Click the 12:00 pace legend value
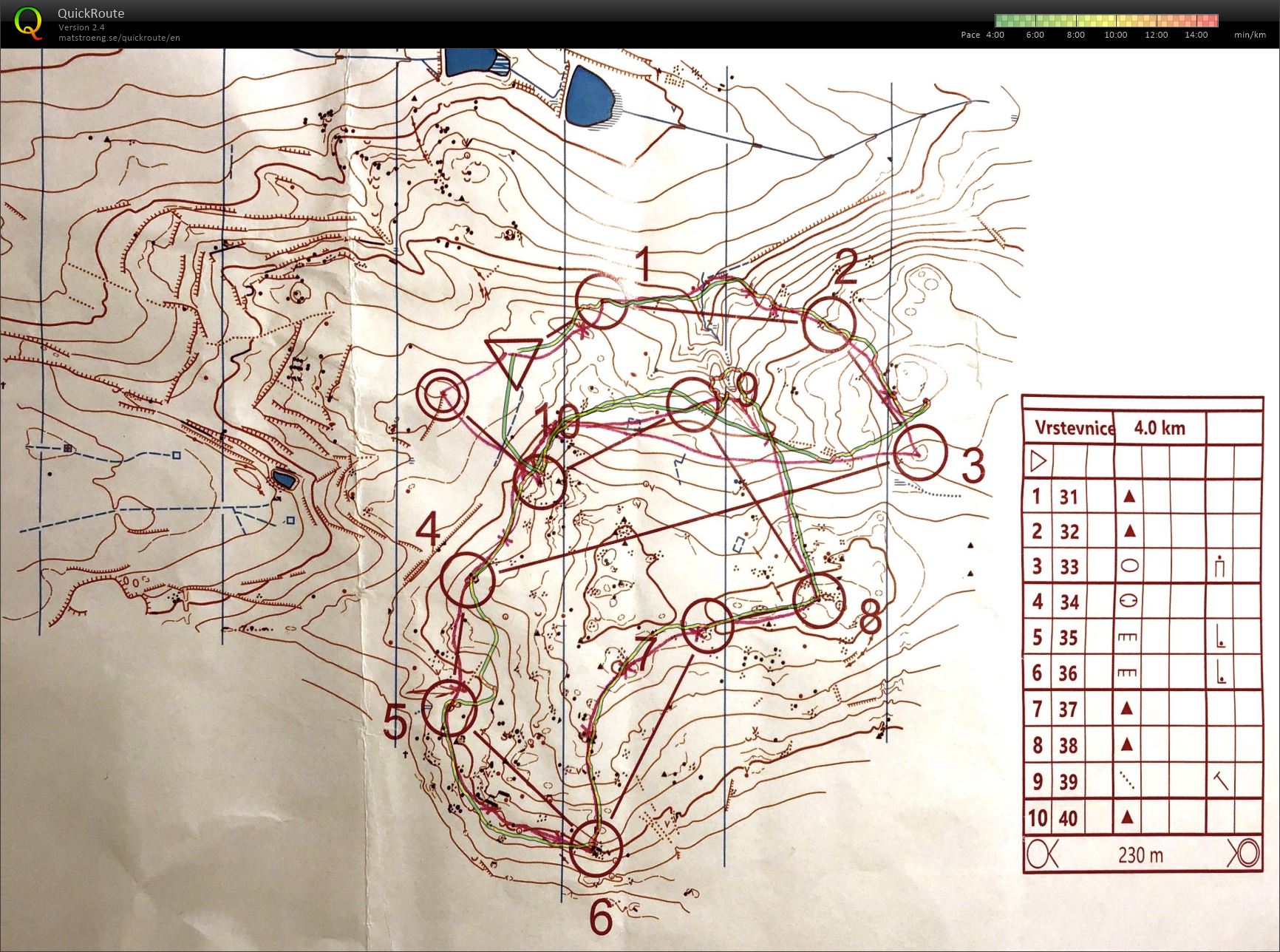Image resolution: width=1280 pixels, height=952 pixels. pyautogui.click(x=1156, y=35)
